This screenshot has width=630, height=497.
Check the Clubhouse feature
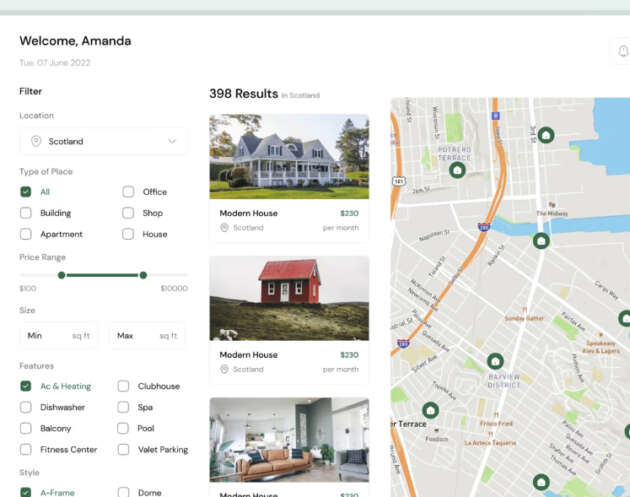tap(123, 386)
